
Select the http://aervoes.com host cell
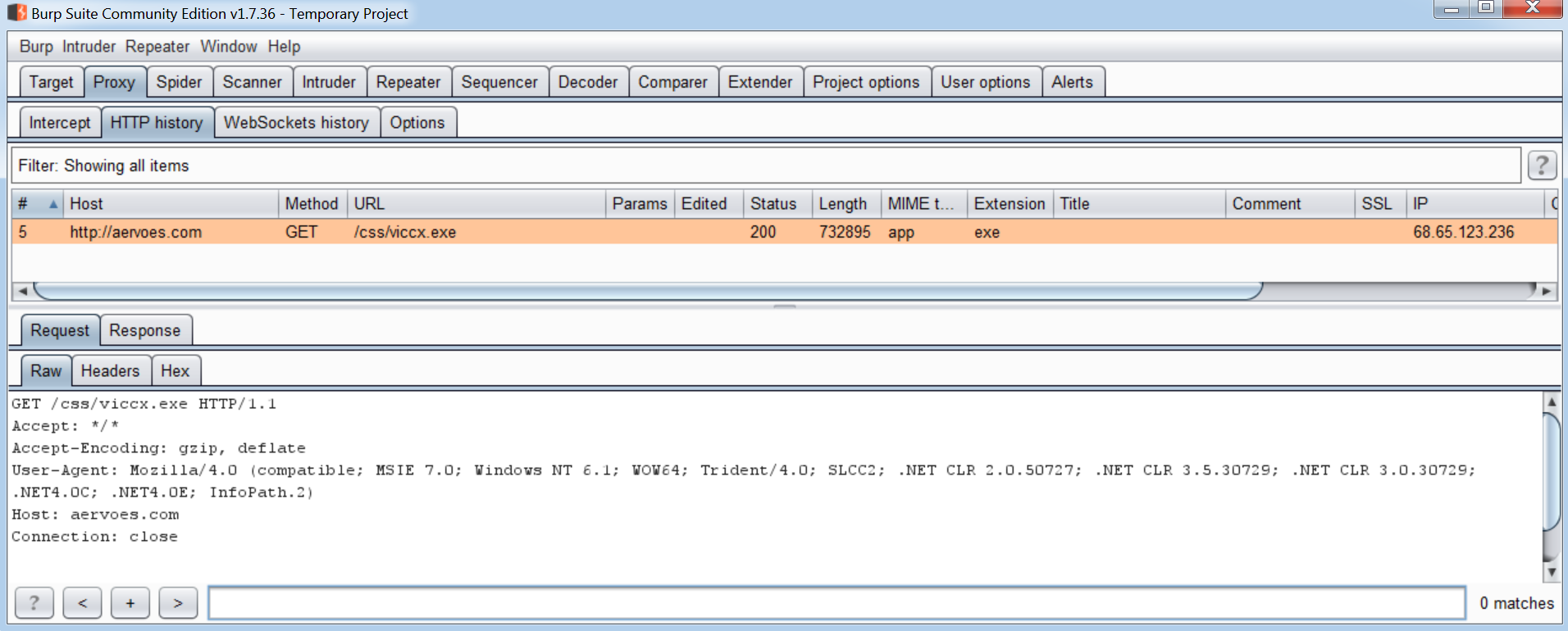click(171, 232)
